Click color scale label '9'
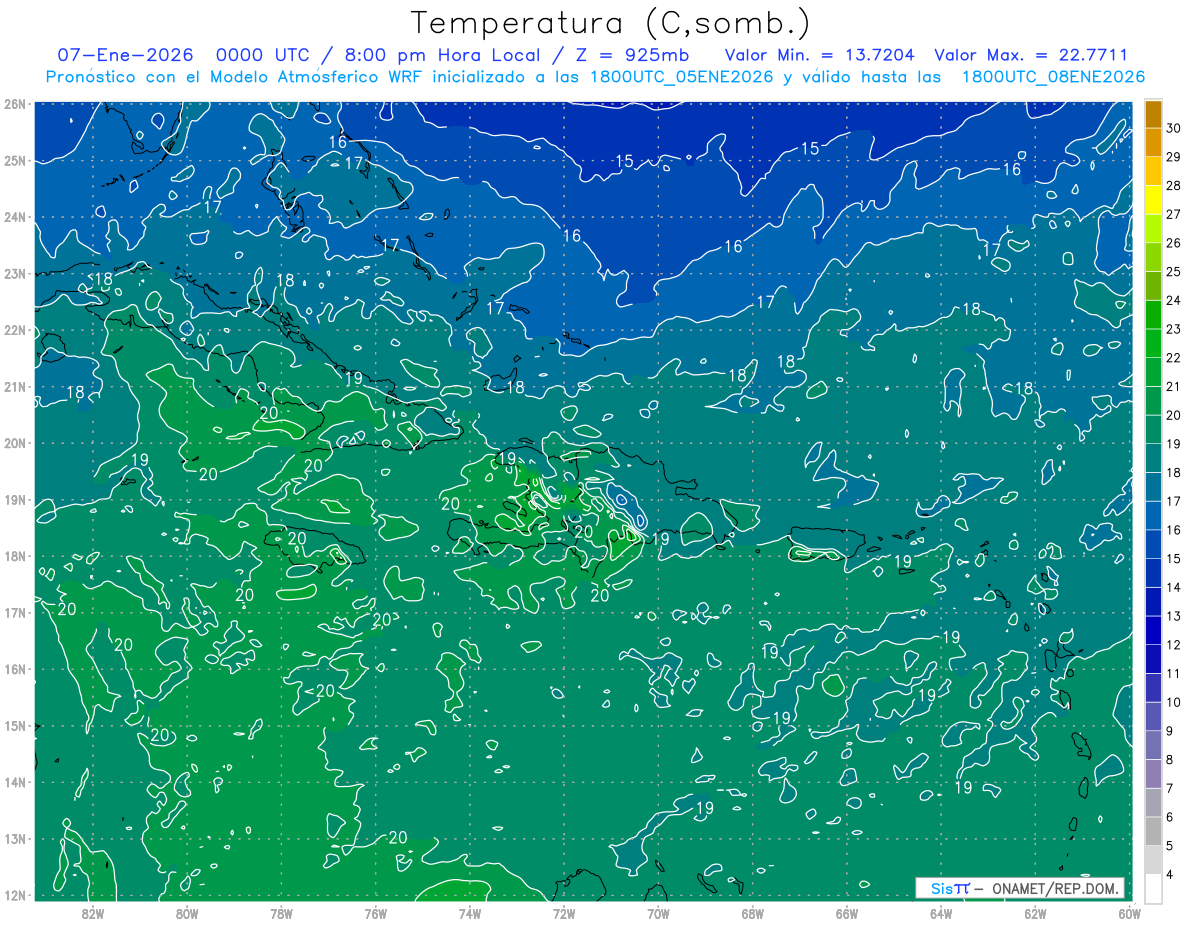 click(1171, 731)
